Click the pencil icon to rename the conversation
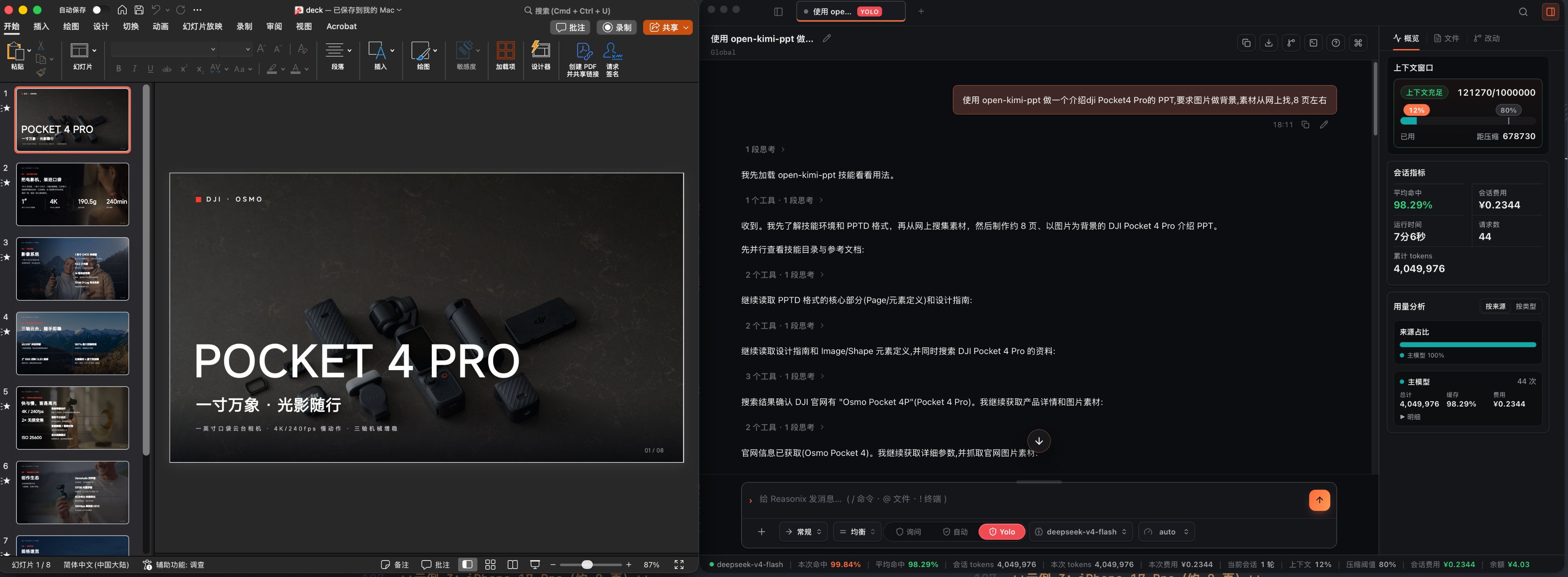The image size is (1568, 577). [x=826, y=38]
